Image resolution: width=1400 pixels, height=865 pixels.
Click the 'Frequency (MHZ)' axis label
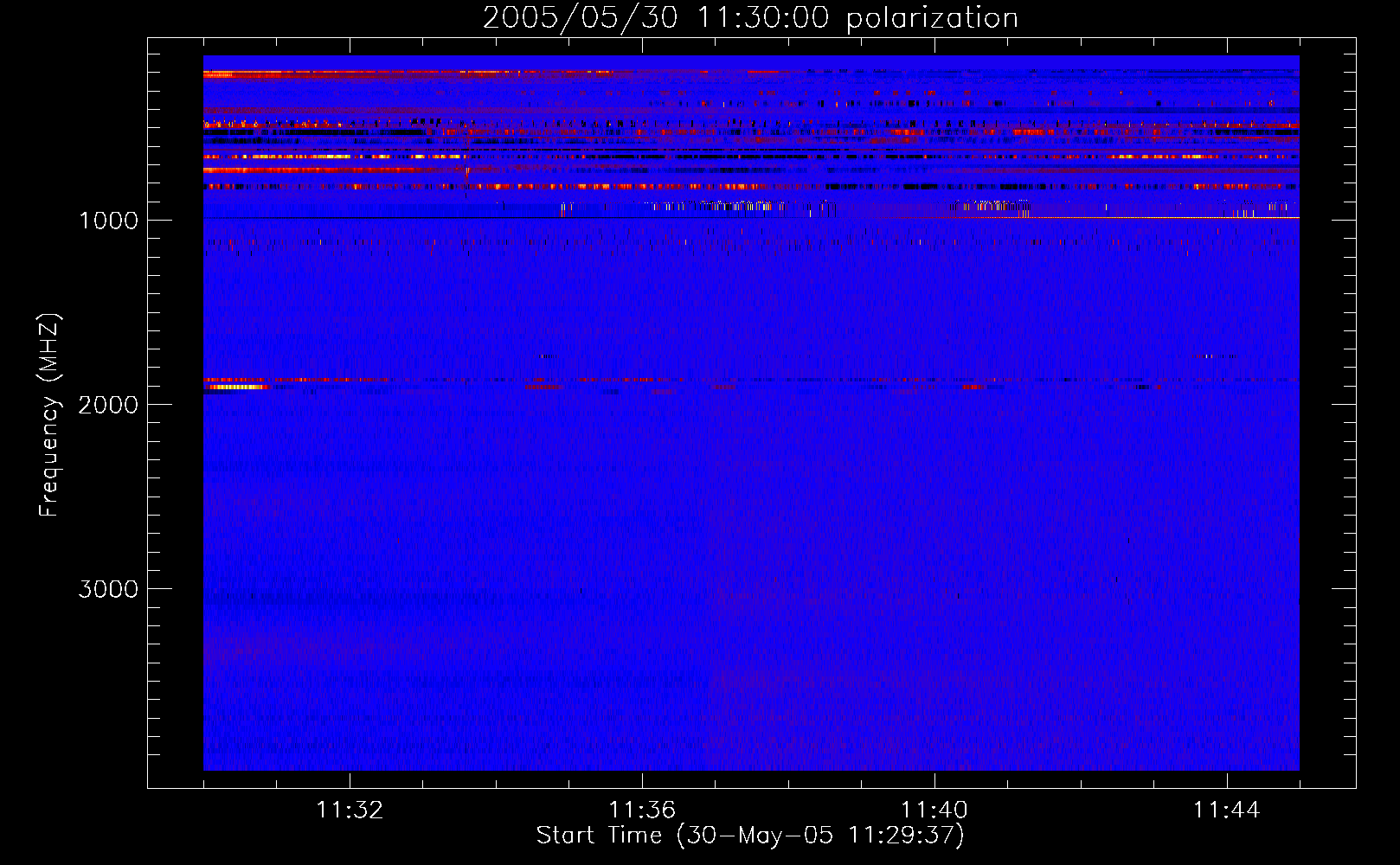[49, 415]
